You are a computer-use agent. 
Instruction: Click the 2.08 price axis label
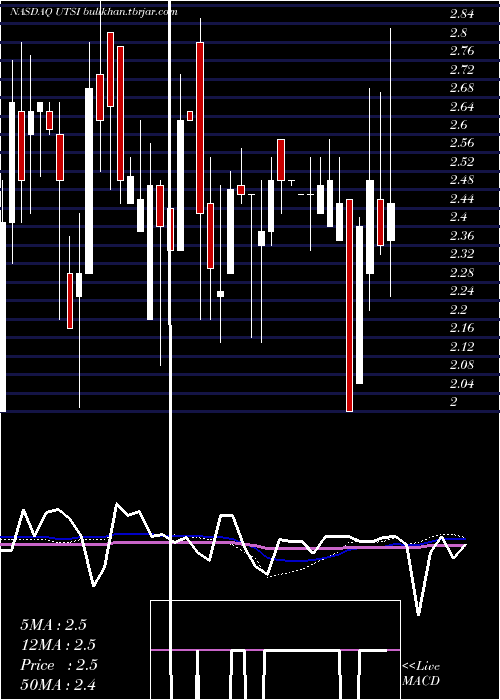coord(462,365)
